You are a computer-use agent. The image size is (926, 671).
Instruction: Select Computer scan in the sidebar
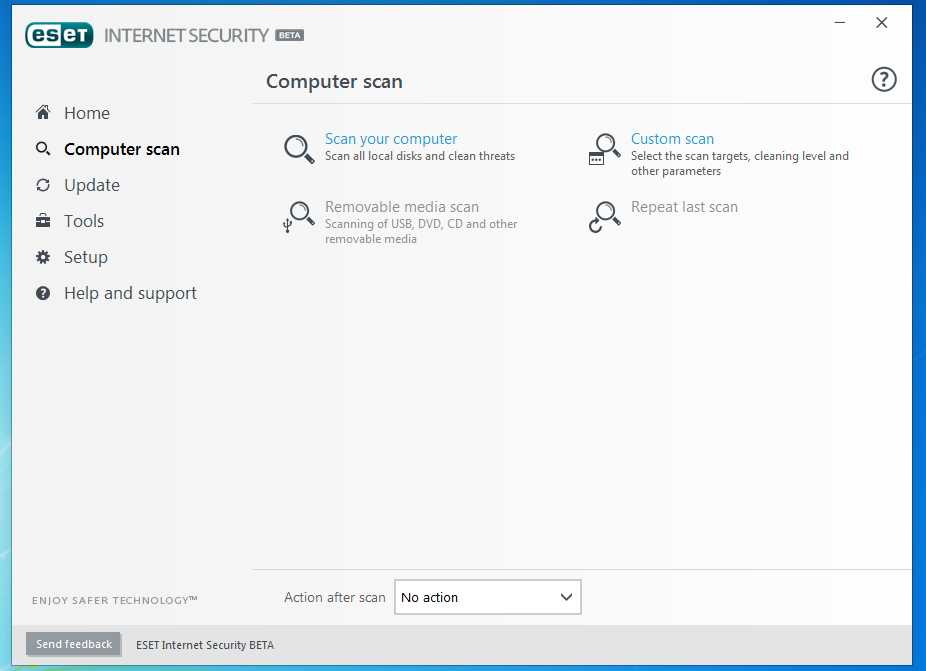point(122,149)
